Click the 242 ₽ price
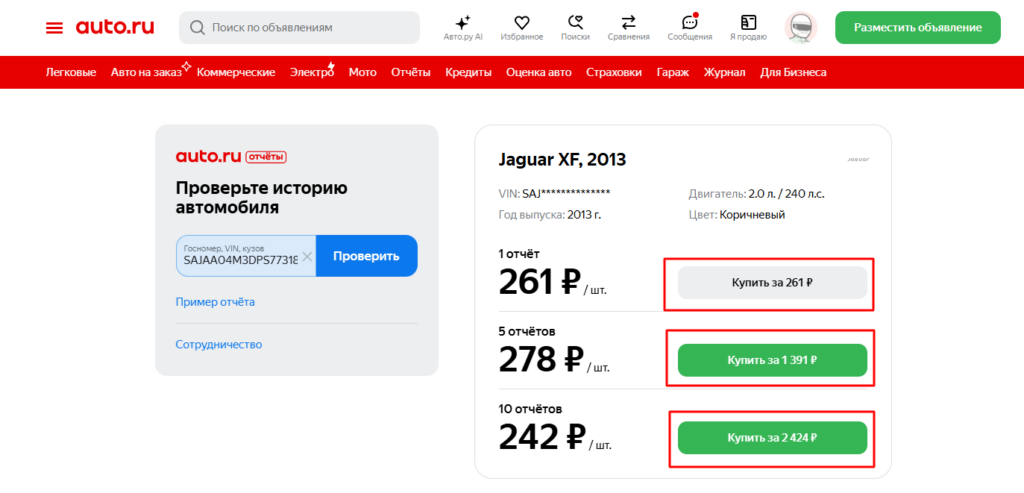Screen dimensions: 1024x493 (541, 437)
